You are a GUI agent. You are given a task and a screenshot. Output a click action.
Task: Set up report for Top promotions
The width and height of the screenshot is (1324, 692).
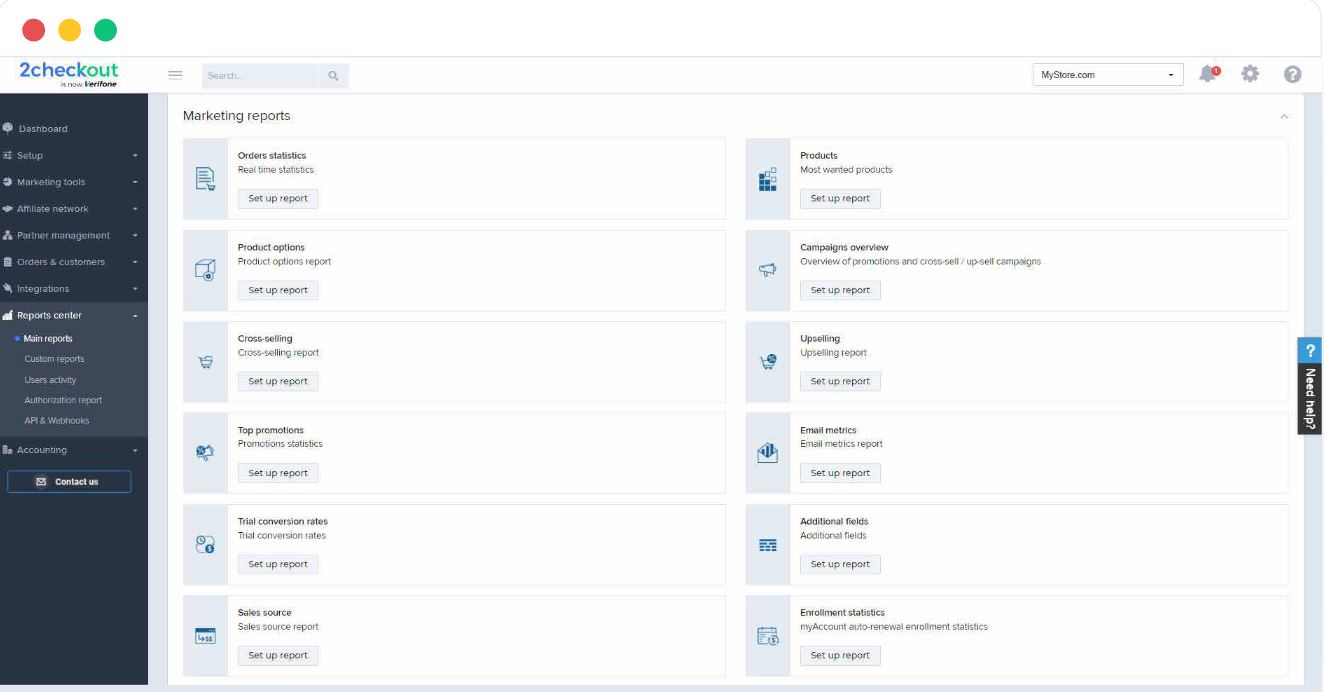pos(278,473)
